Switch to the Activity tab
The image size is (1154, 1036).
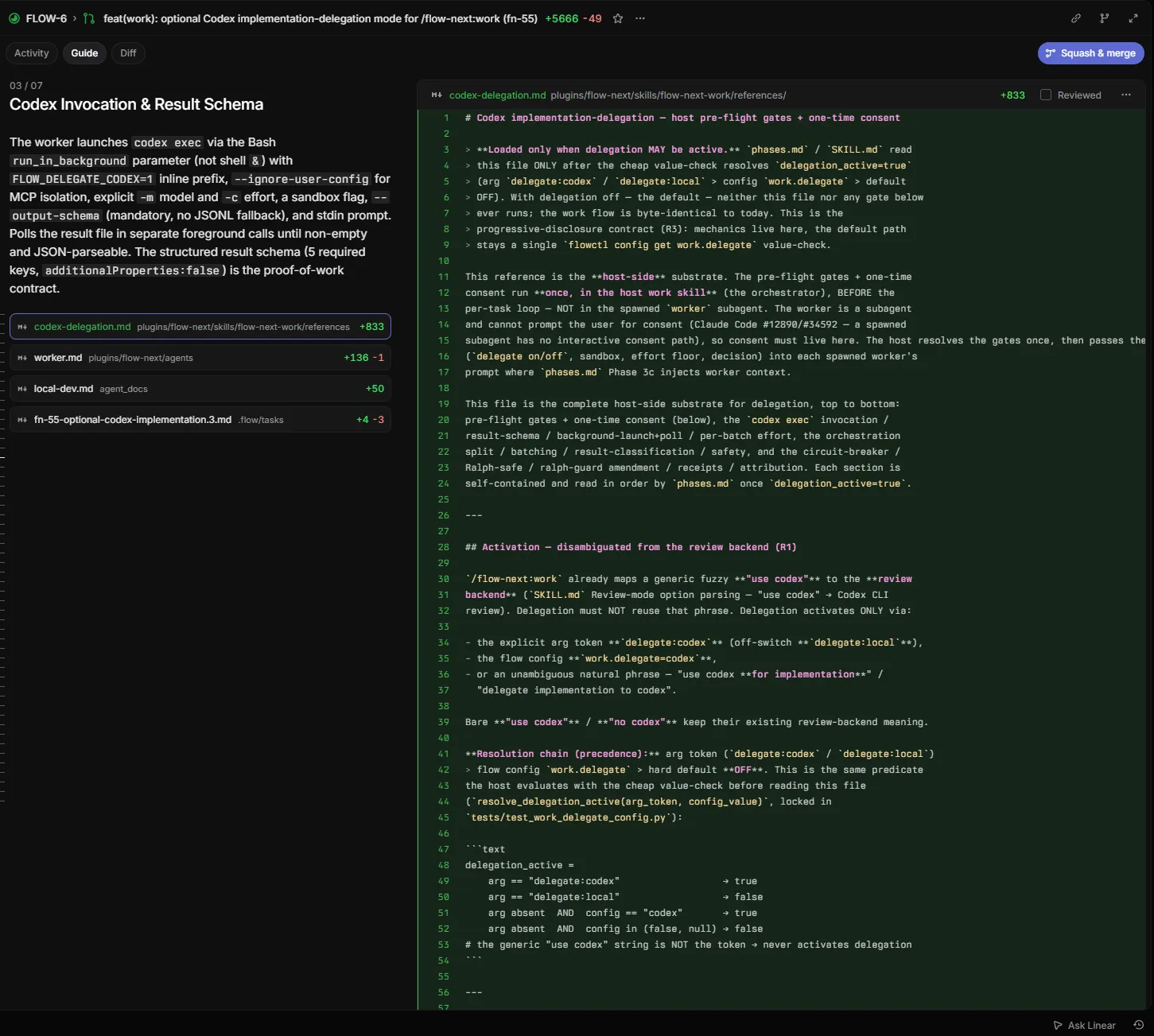(32, 53)
